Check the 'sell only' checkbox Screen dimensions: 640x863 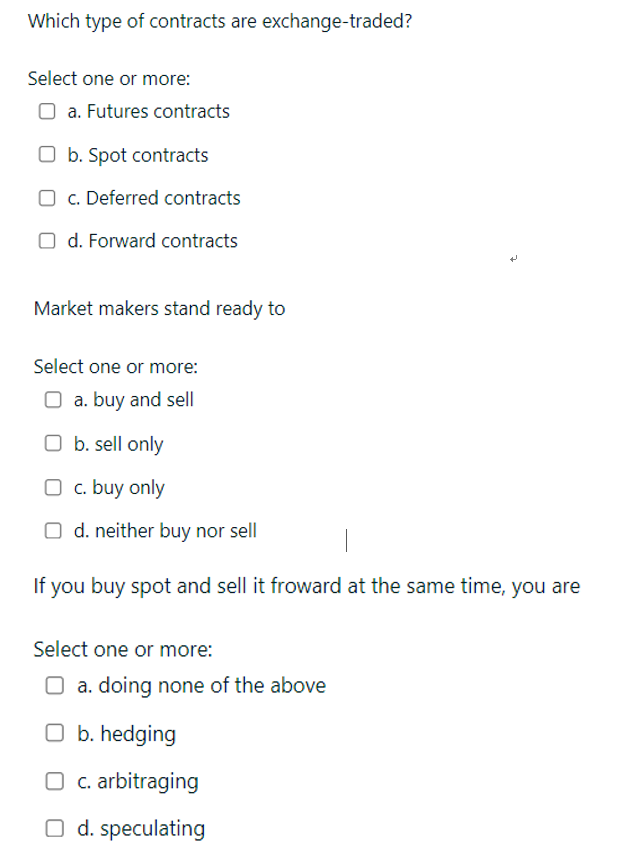pyautogui.click(x=53, y=442)
